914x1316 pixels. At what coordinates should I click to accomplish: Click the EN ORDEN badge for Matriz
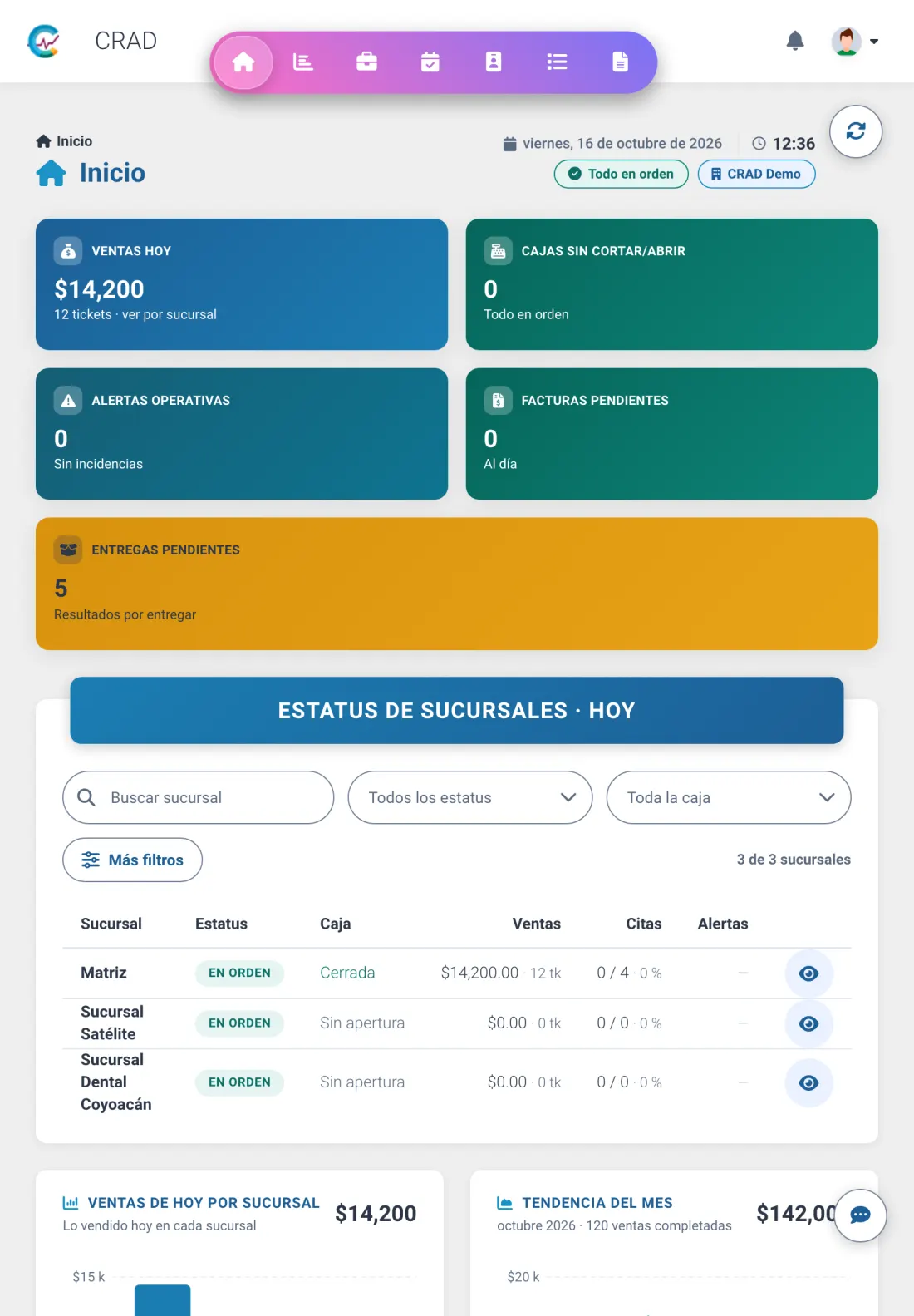coord(239,973)
